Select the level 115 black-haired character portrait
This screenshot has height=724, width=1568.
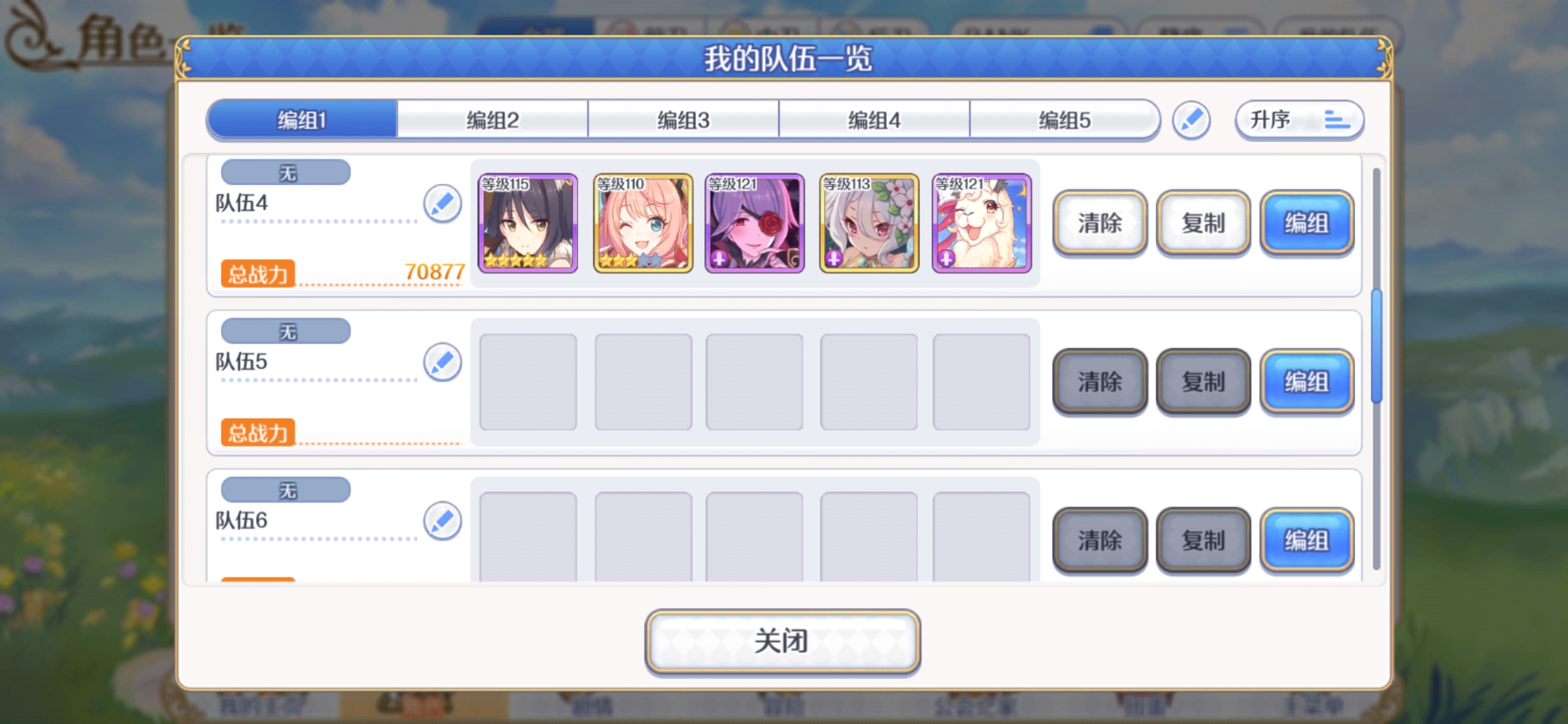point(528,223)
